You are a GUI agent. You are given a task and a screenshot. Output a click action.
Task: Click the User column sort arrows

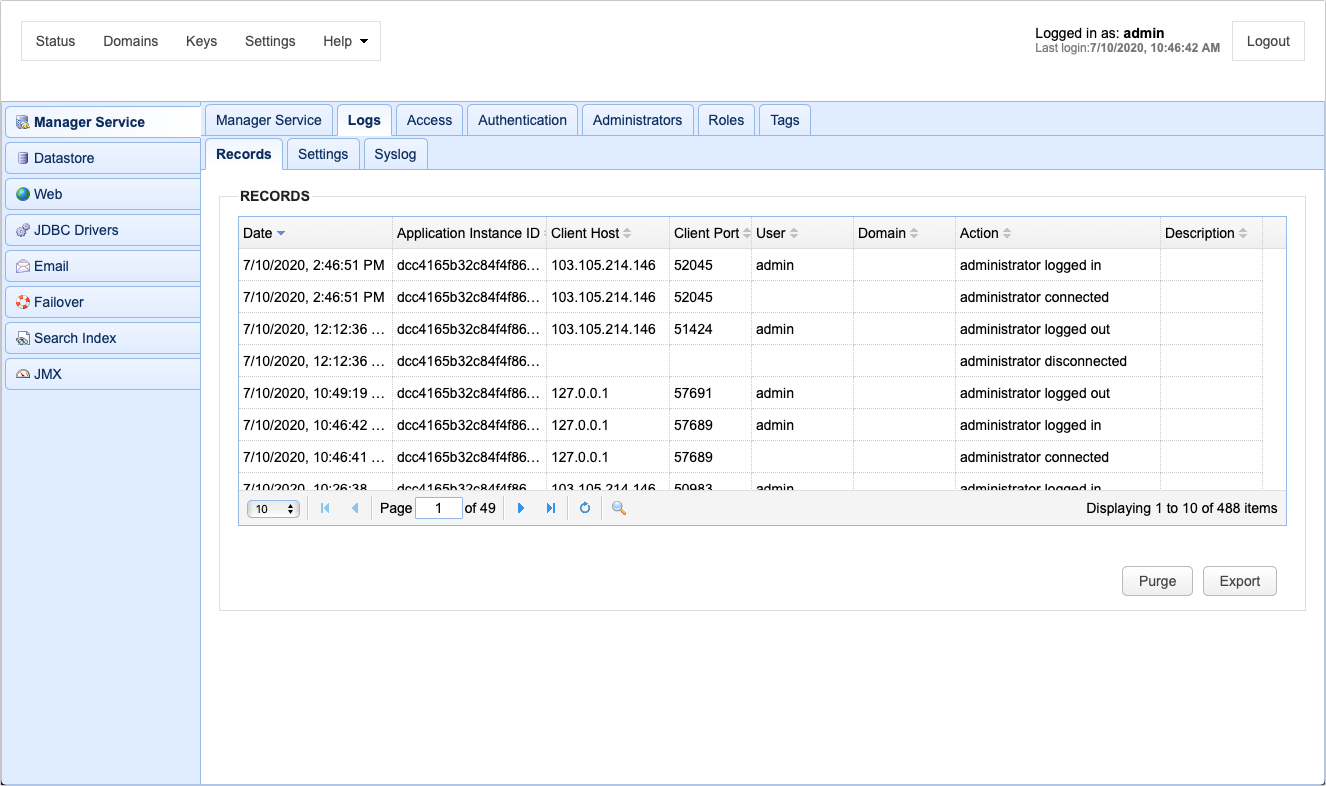pyautogui.click(x=794, y=233)
